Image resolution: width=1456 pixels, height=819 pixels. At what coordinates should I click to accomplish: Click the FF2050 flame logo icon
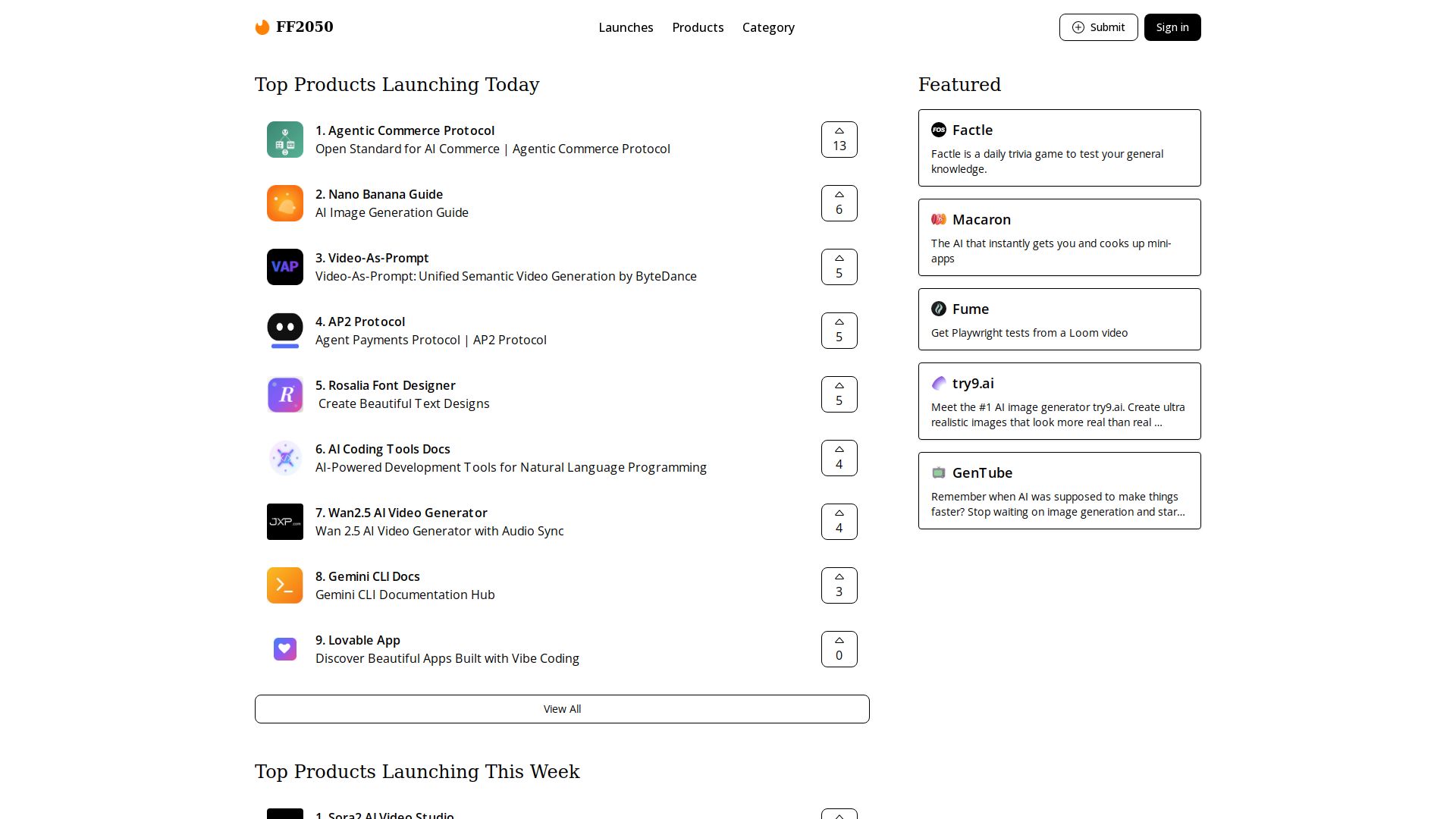point(262,27)
